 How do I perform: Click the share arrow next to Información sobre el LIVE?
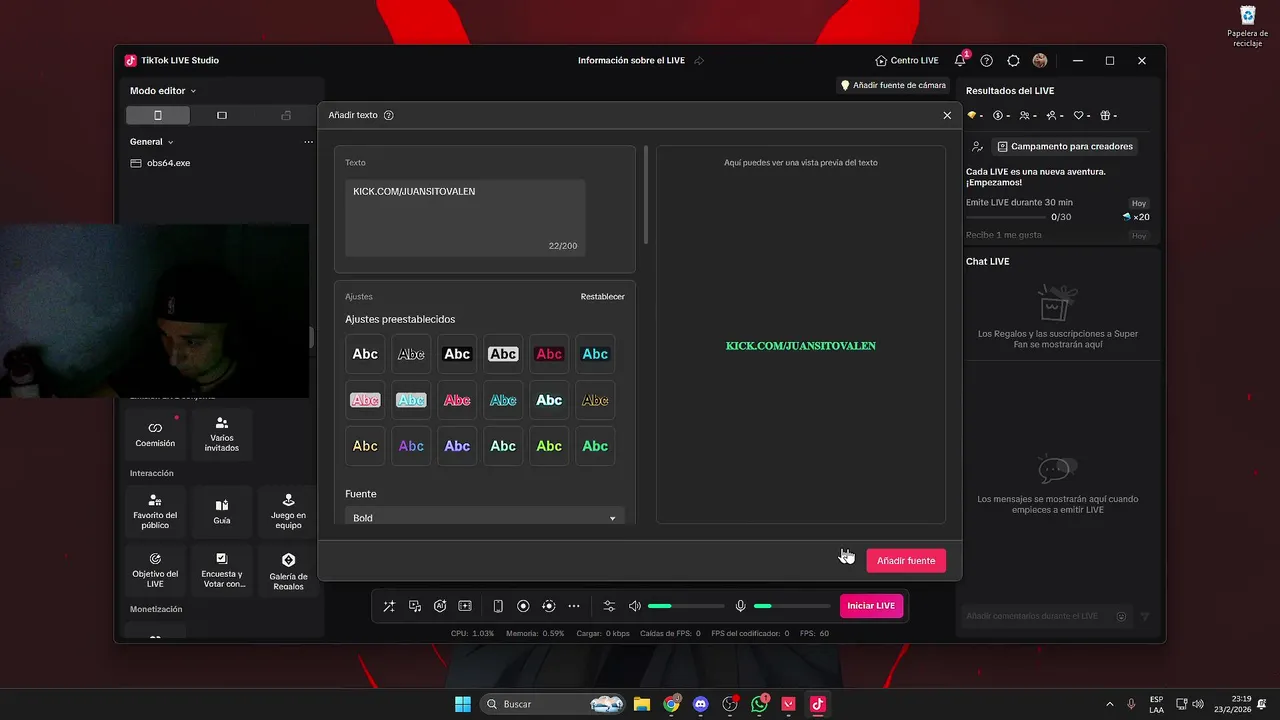pyautogui.click(x=699, y=60)
